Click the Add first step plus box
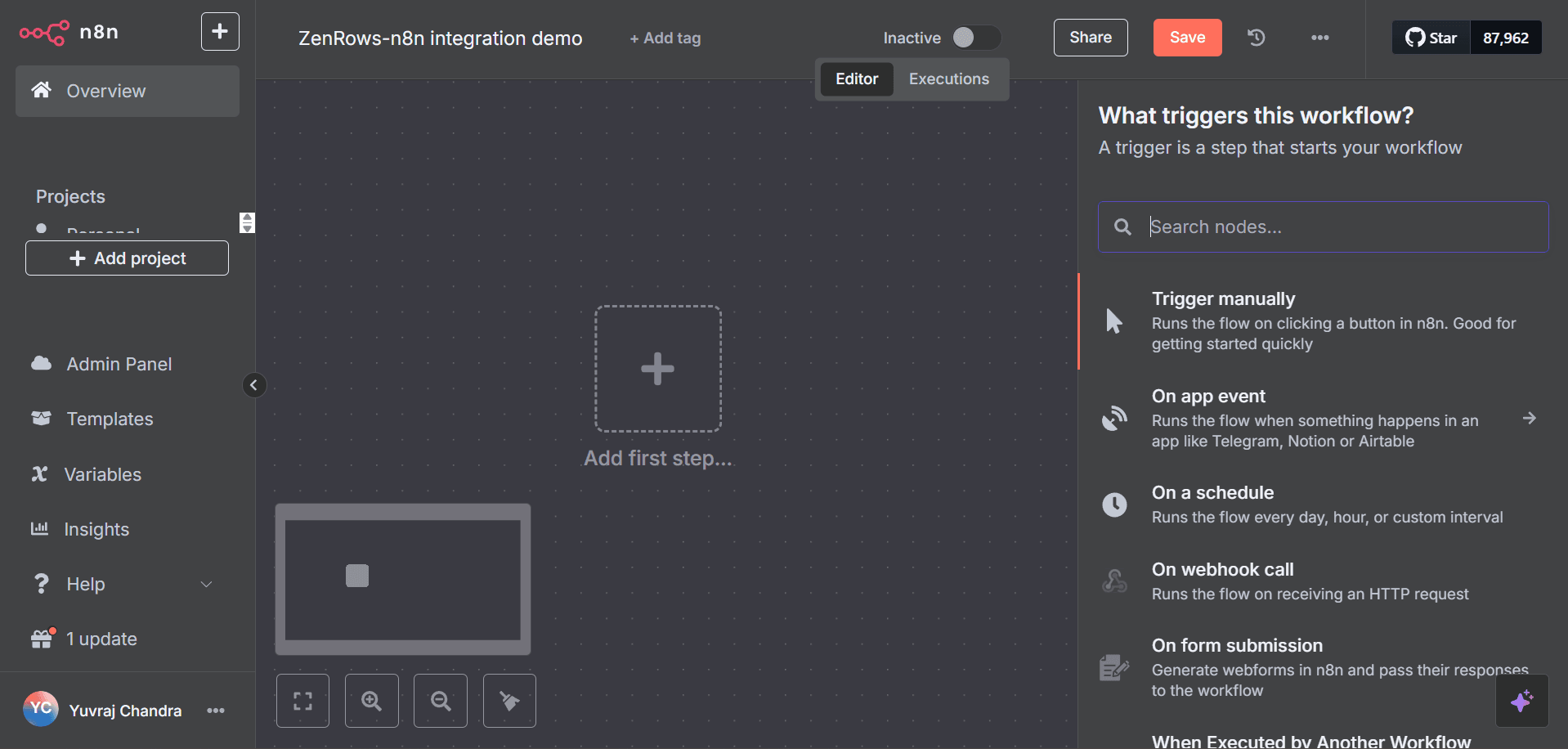The width and height of the screenshot is (1568, 749). click(x=658, y=369)
